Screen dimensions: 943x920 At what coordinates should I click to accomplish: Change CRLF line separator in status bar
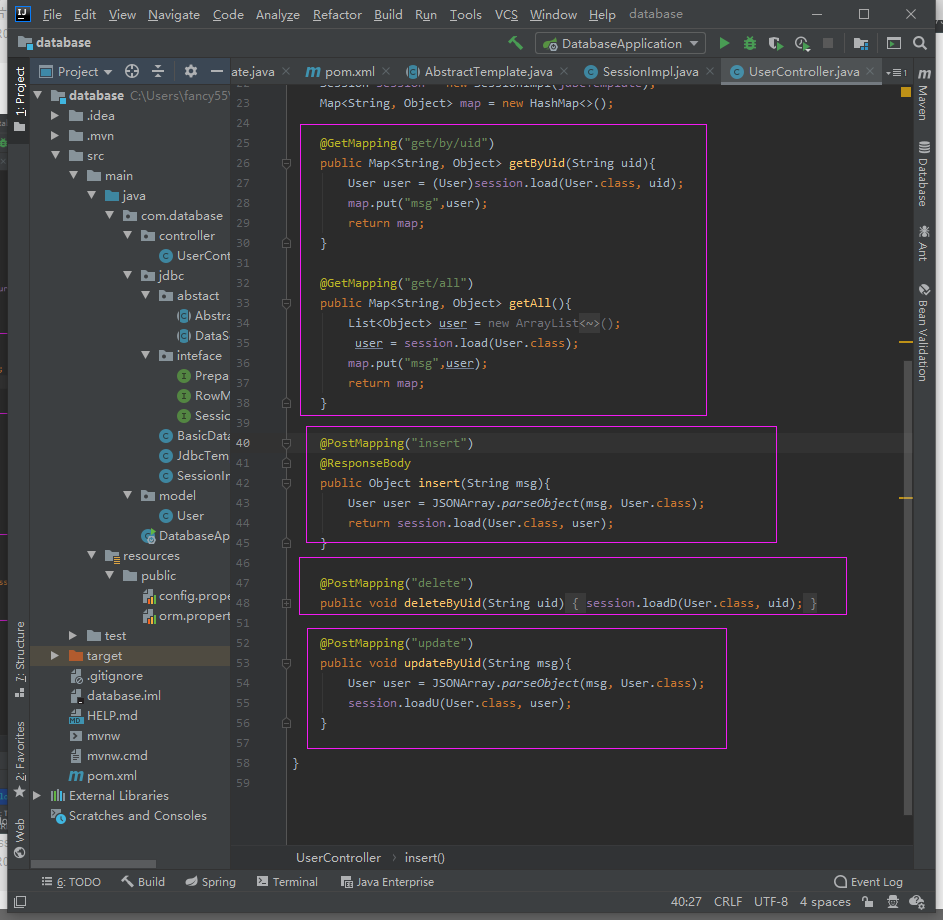(728, 901)
